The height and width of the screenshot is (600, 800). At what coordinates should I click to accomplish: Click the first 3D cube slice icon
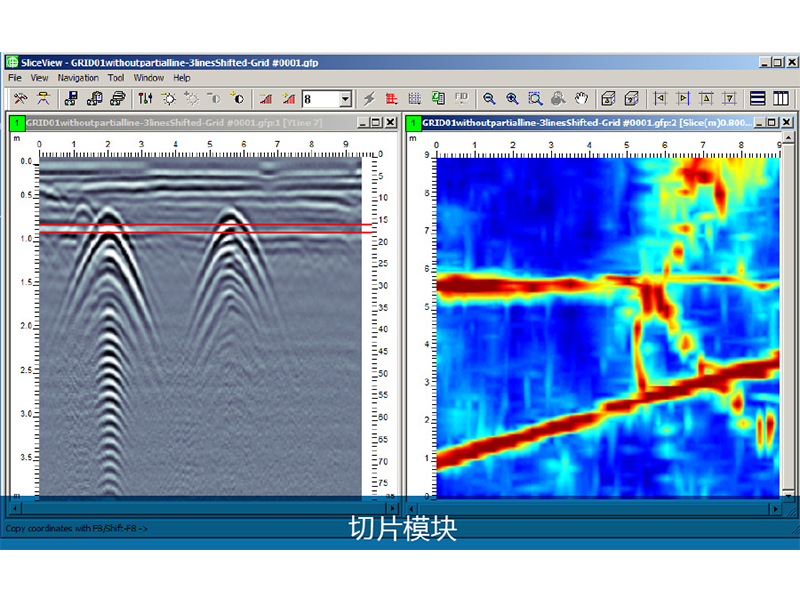click(x=608, y=98)
